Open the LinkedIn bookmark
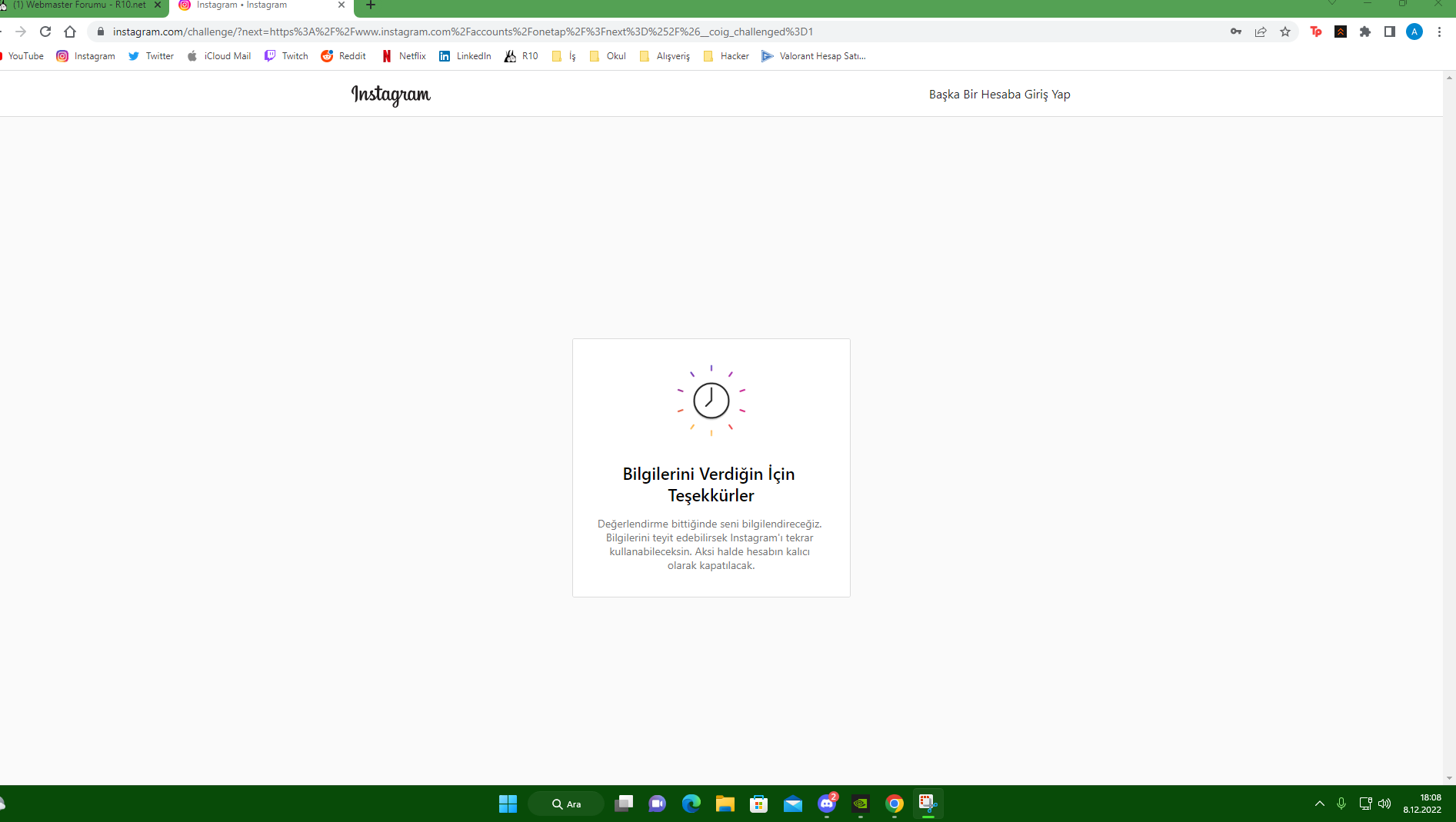This screenshot has height=822, width=1456. tap(465, 56)
